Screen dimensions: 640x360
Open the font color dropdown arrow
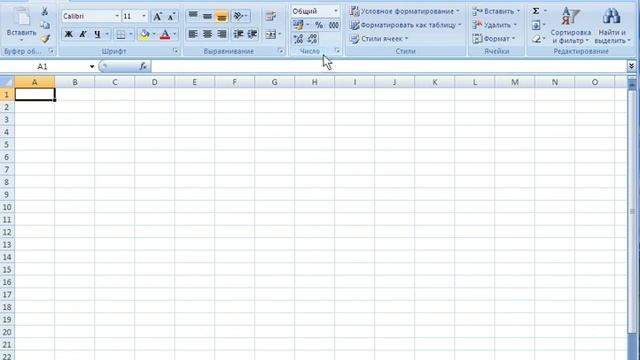click(x=175, y=34)
